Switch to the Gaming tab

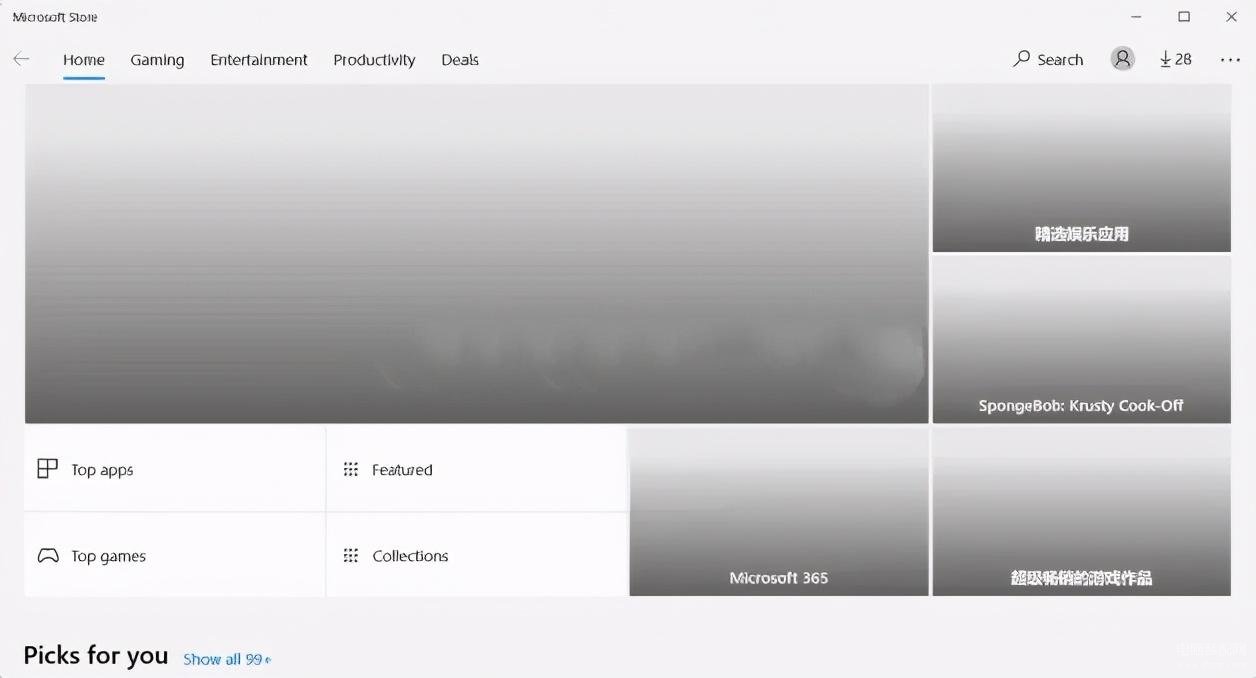click(157, 60)
